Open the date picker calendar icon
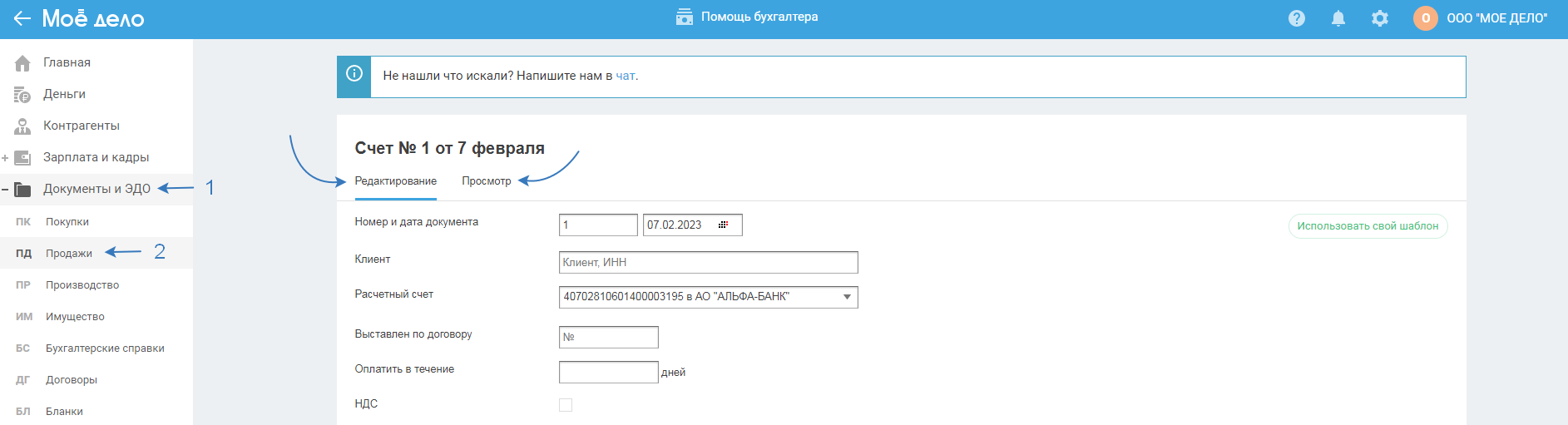1568x425 pixels. (723, 225)
